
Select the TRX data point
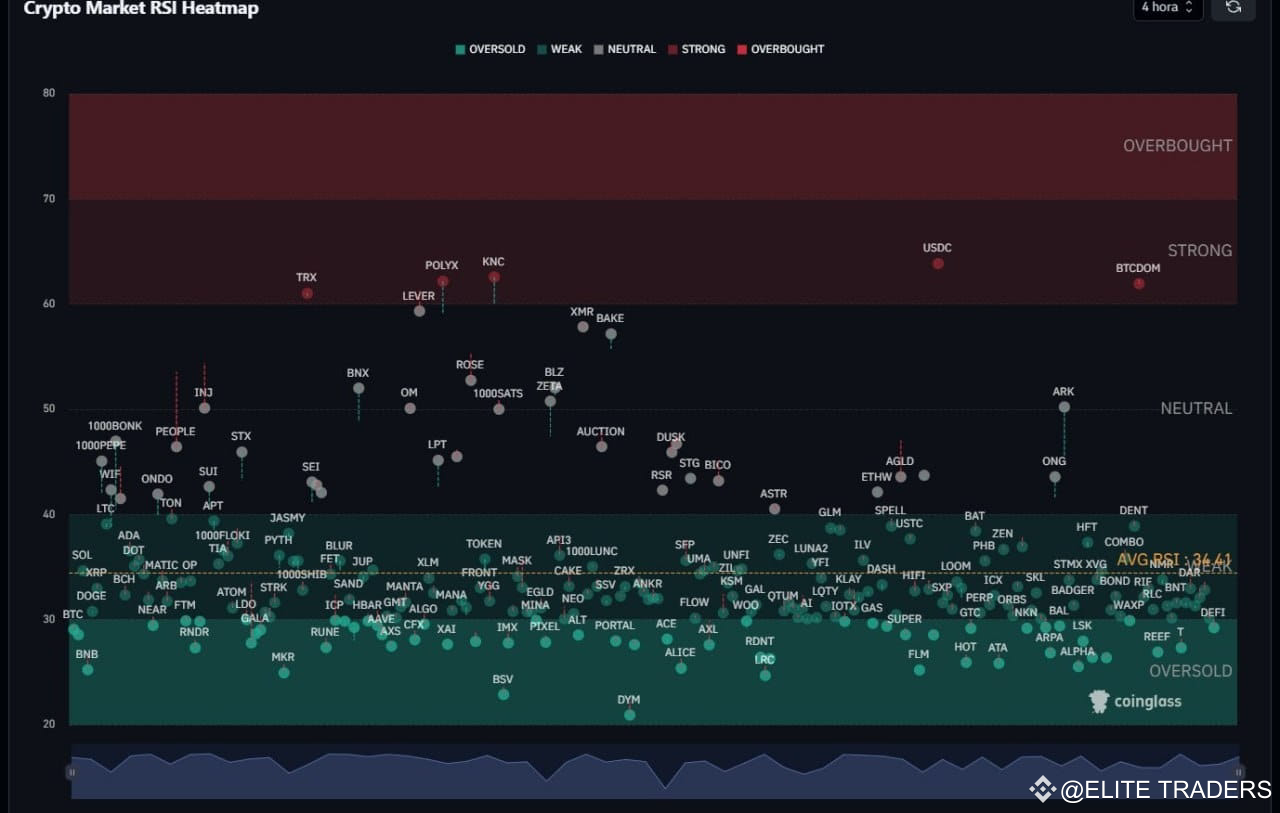pyautogui.click(x=307, y=293)
